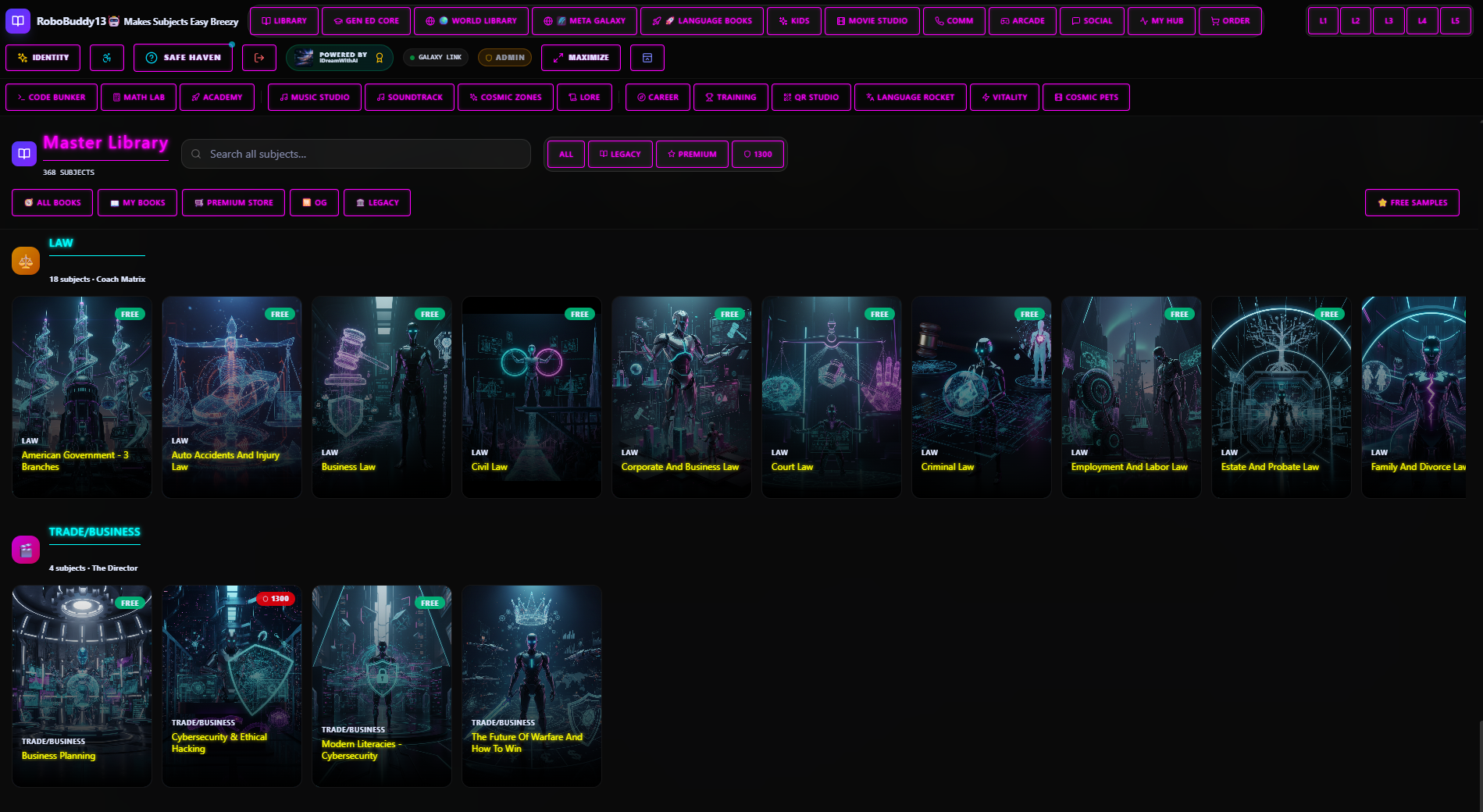1483x812 pixels.
Task: Select the Premium filter
Action: click(692, 155)
